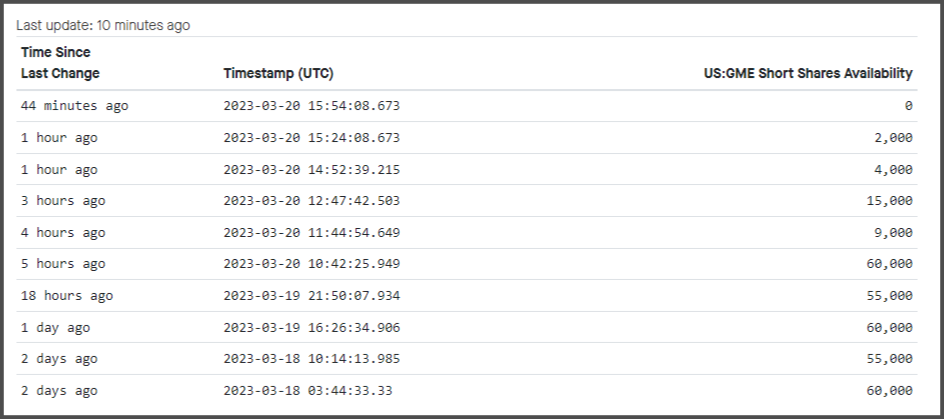Click the 4,000 shares availability value
The image size is (944, 419).
coord(892,170)
